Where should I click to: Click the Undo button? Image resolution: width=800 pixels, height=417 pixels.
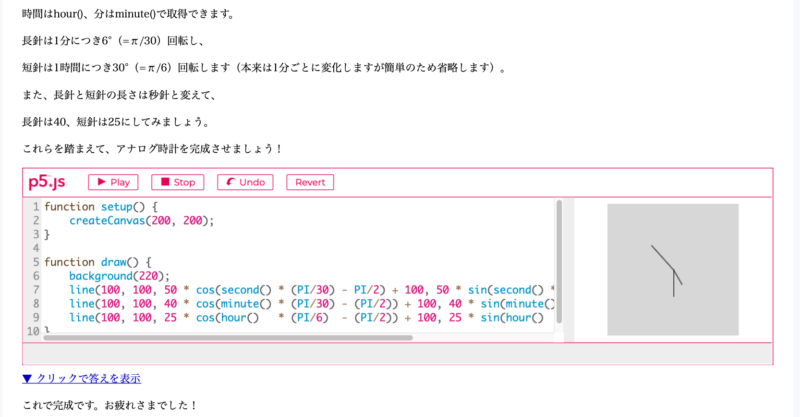point(245,182)
